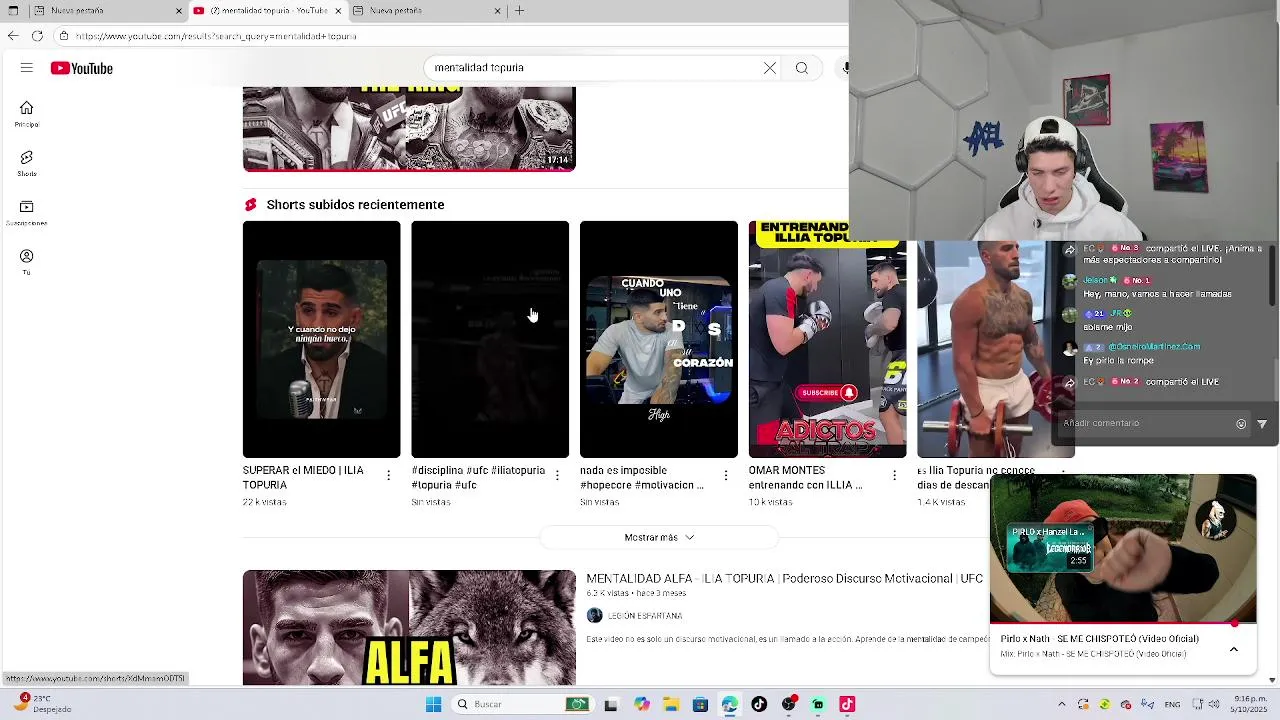This screenshot has width=1280, height=720.
Task: Open the nada es imposible short thumbnail
Action: click(659, 339)
